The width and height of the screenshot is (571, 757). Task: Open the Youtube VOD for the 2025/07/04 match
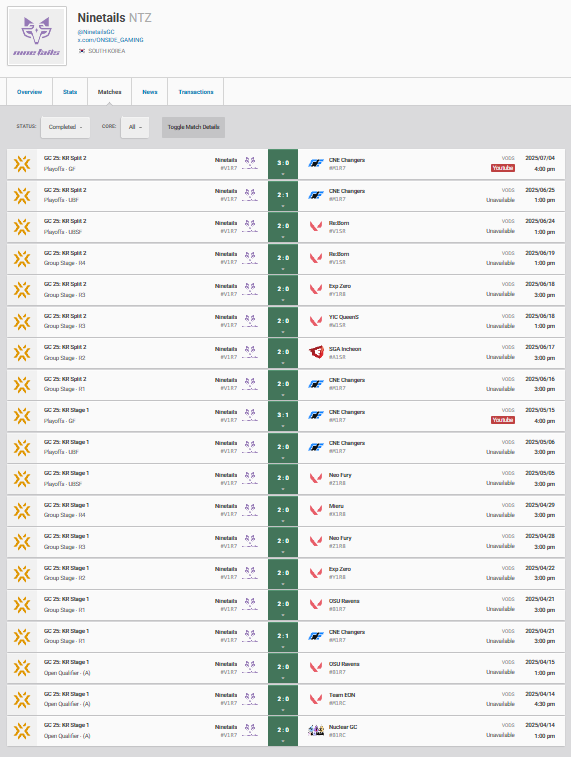502,168
